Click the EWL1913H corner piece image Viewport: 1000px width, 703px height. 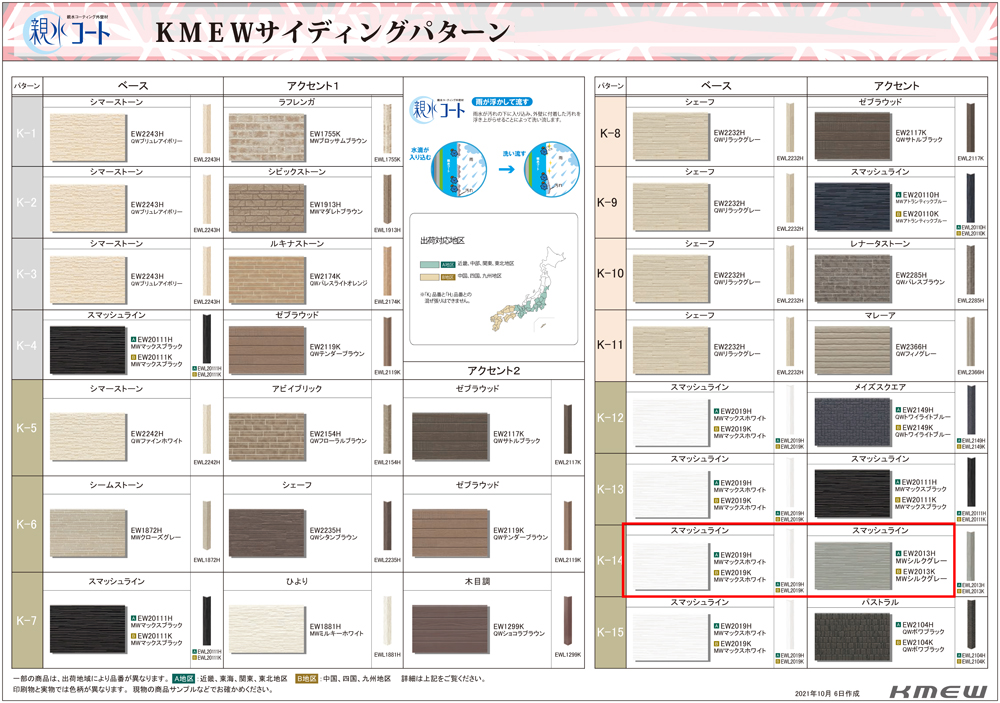pyautogui.click(x=386, y=199)
